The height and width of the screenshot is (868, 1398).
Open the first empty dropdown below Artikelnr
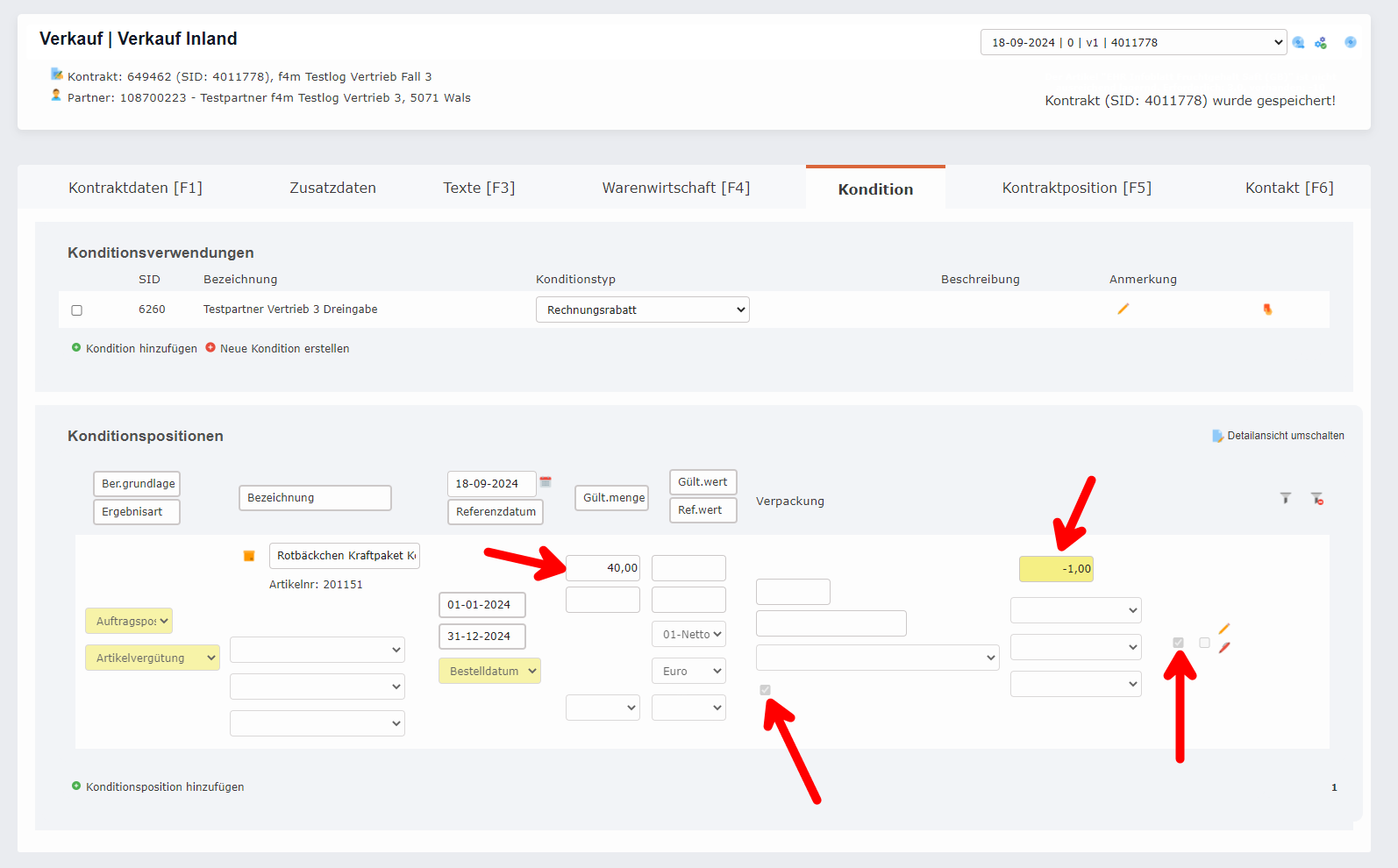(x=317, y=650)
